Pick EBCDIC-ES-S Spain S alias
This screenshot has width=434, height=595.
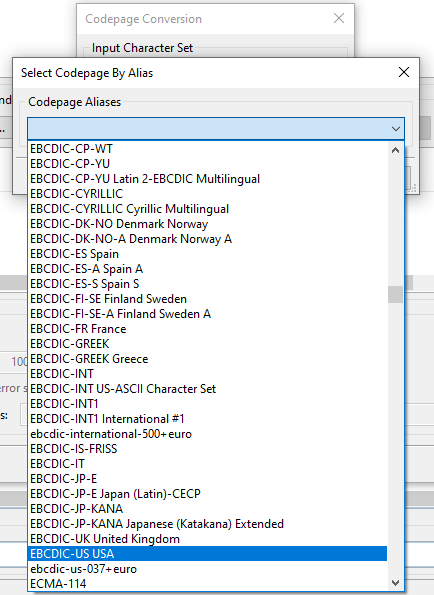click(208, 284)
